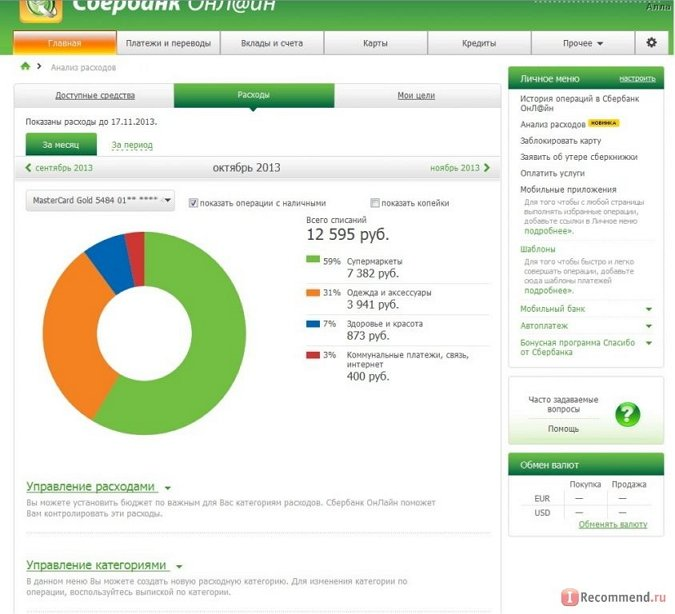Click the red Utilities legend swatch

[313, 355]
